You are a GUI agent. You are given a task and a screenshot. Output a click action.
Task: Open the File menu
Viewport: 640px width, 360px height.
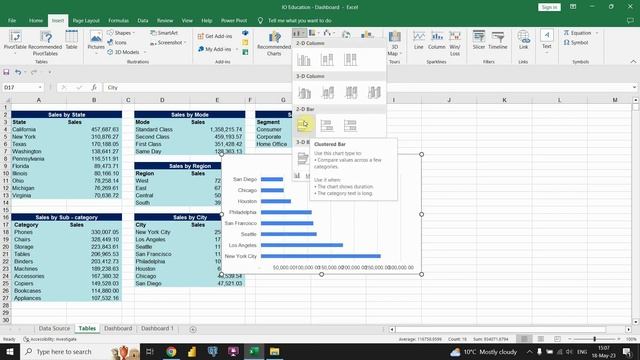pyautogui.click(x=12, y=20)
